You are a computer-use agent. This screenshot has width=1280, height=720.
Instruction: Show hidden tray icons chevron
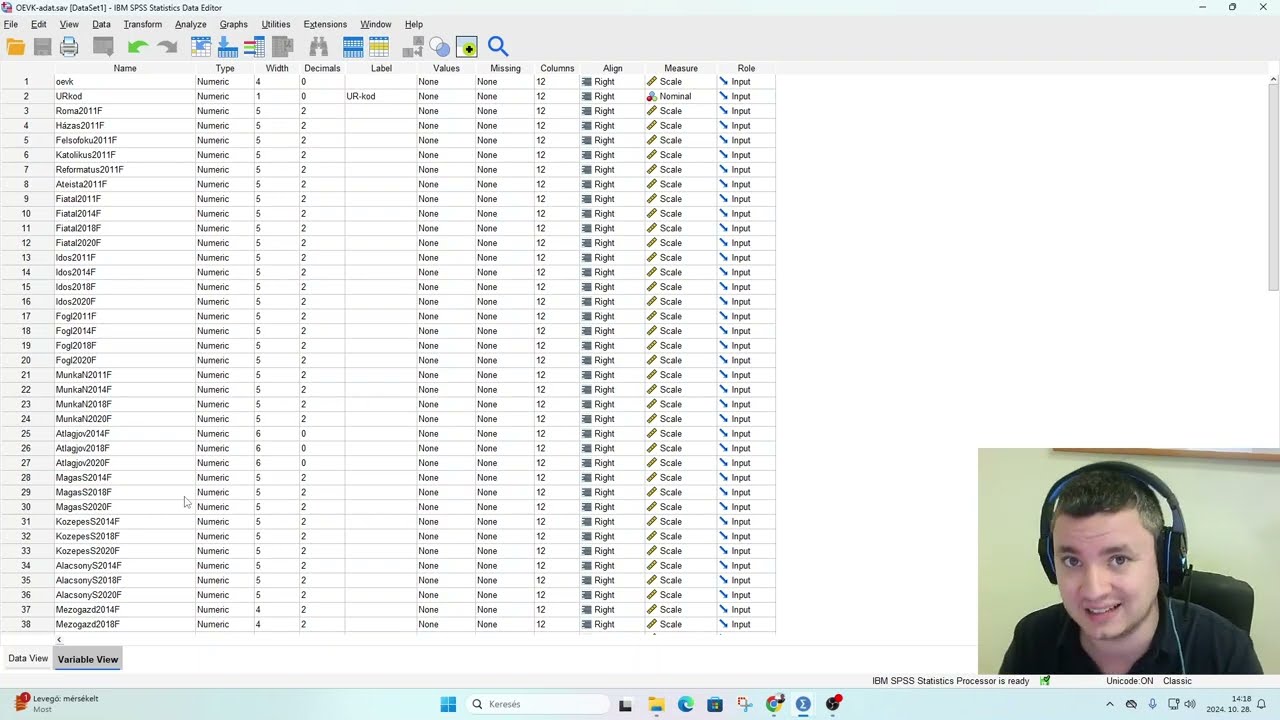(1109, 704)
